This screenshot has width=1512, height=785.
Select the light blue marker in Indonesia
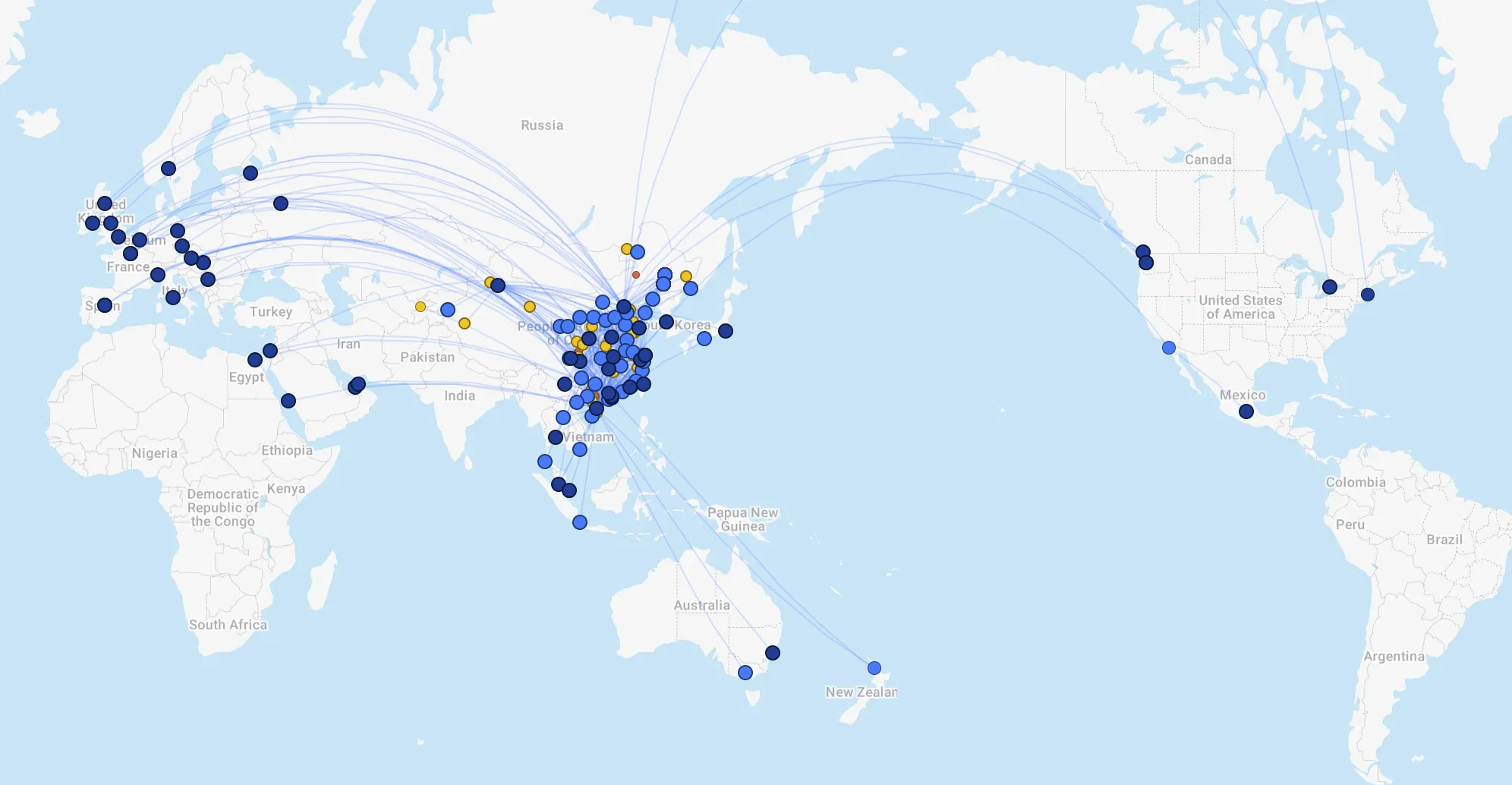click(x=580, y=522)
